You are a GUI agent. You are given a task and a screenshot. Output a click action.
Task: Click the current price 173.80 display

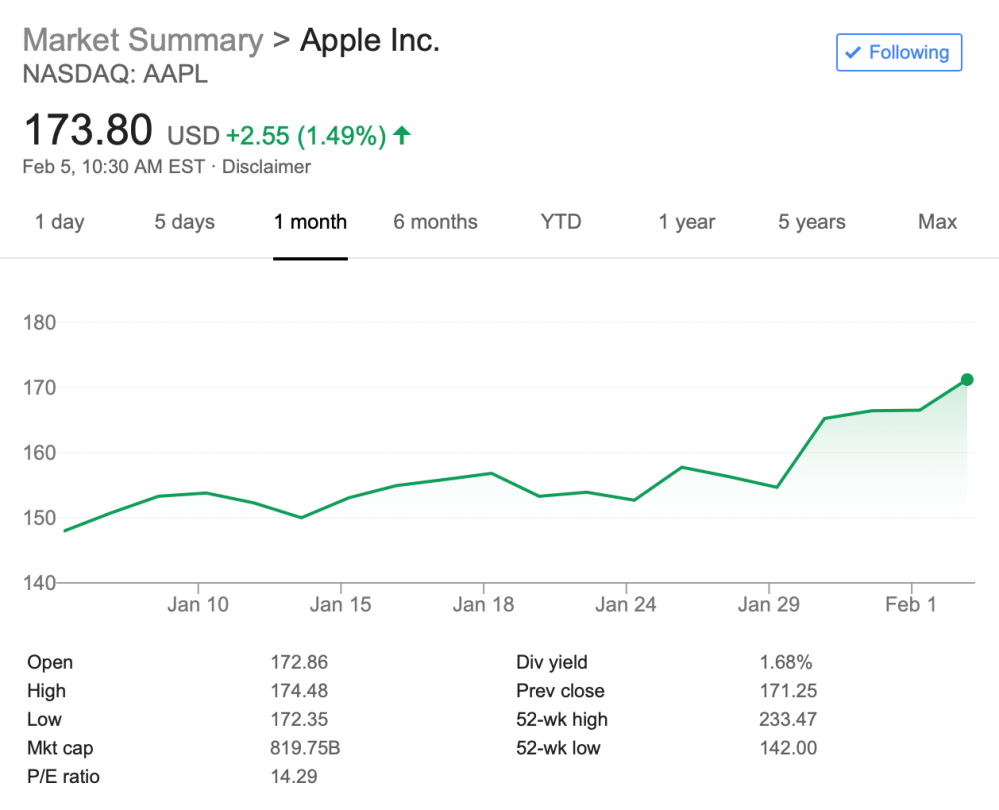coord(87,130)
